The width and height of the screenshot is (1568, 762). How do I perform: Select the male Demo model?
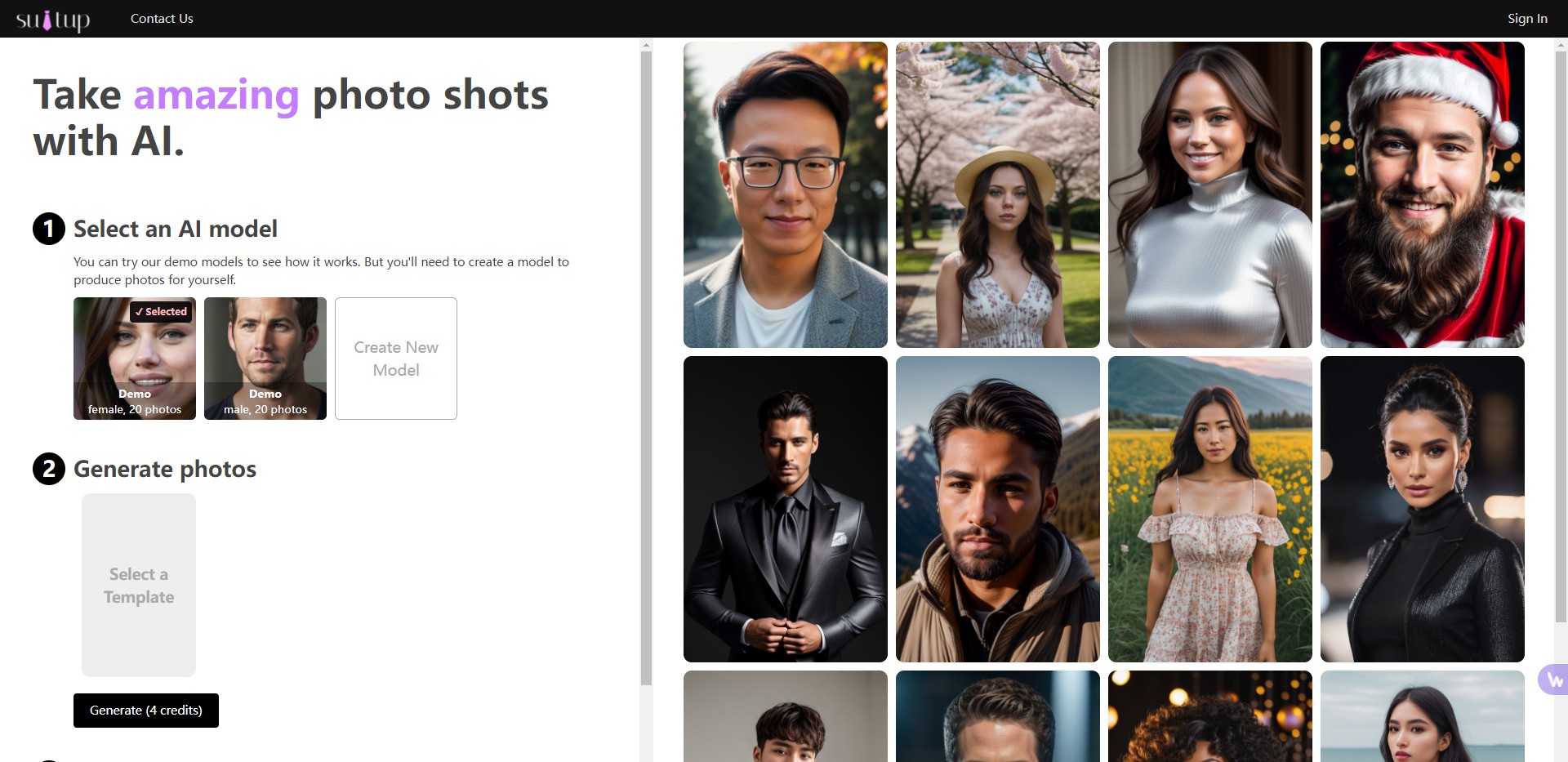265,359
